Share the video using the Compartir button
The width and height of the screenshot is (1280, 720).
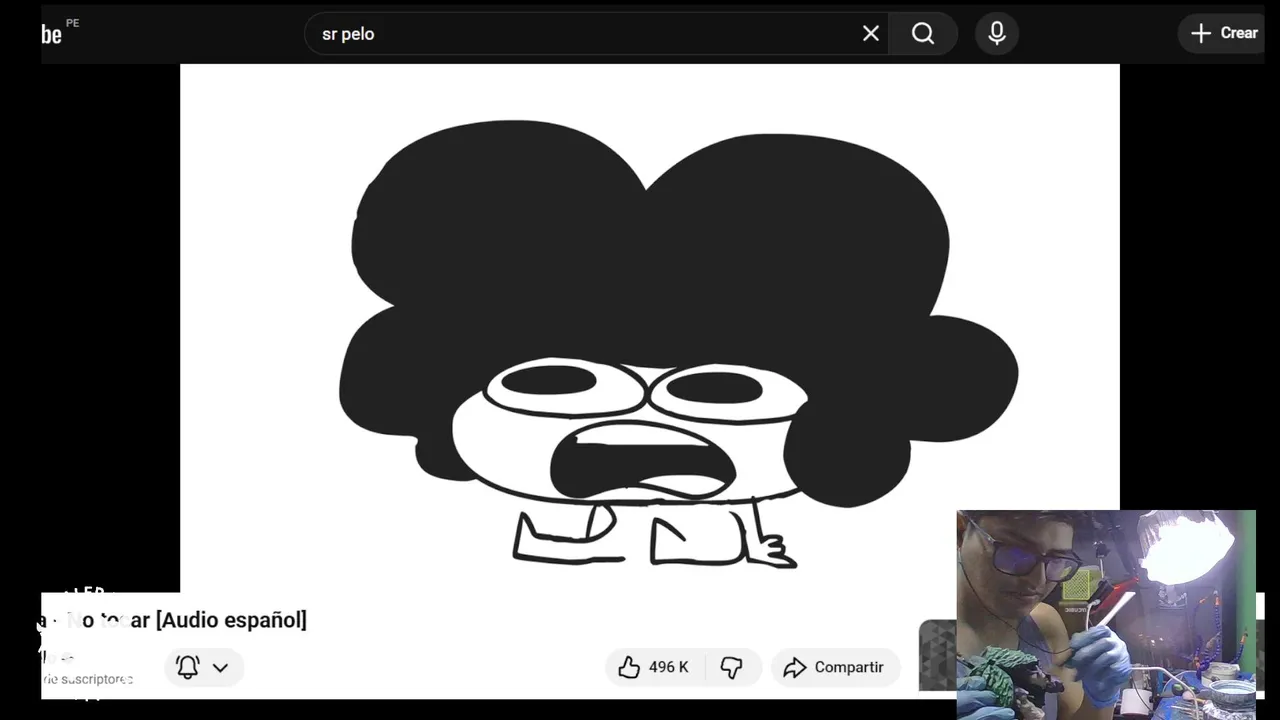point(835,667)
